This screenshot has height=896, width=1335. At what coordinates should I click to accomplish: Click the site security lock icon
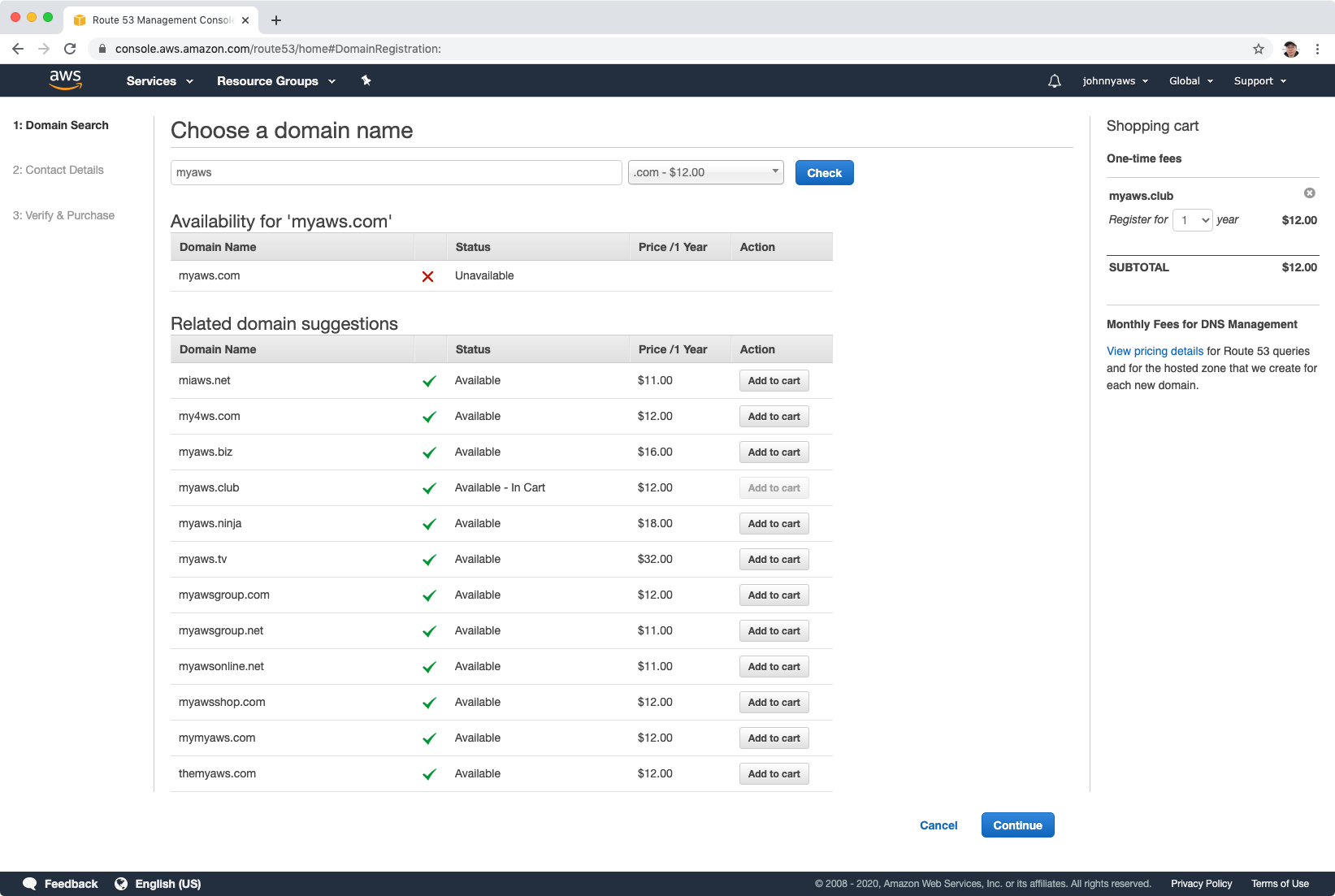pyautogui.click(x=102, y=49)
